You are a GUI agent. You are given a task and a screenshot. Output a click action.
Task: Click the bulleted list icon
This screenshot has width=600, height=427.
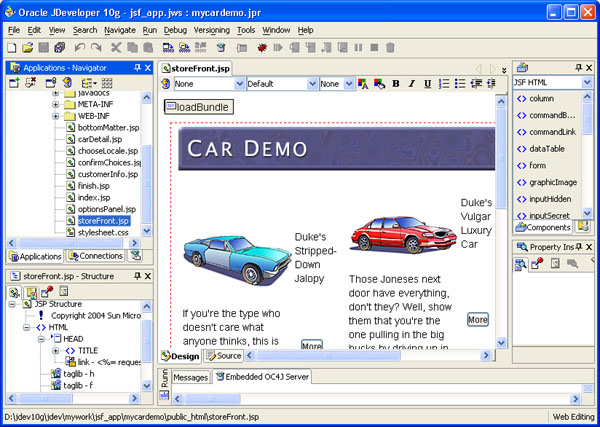click(460, 84)
